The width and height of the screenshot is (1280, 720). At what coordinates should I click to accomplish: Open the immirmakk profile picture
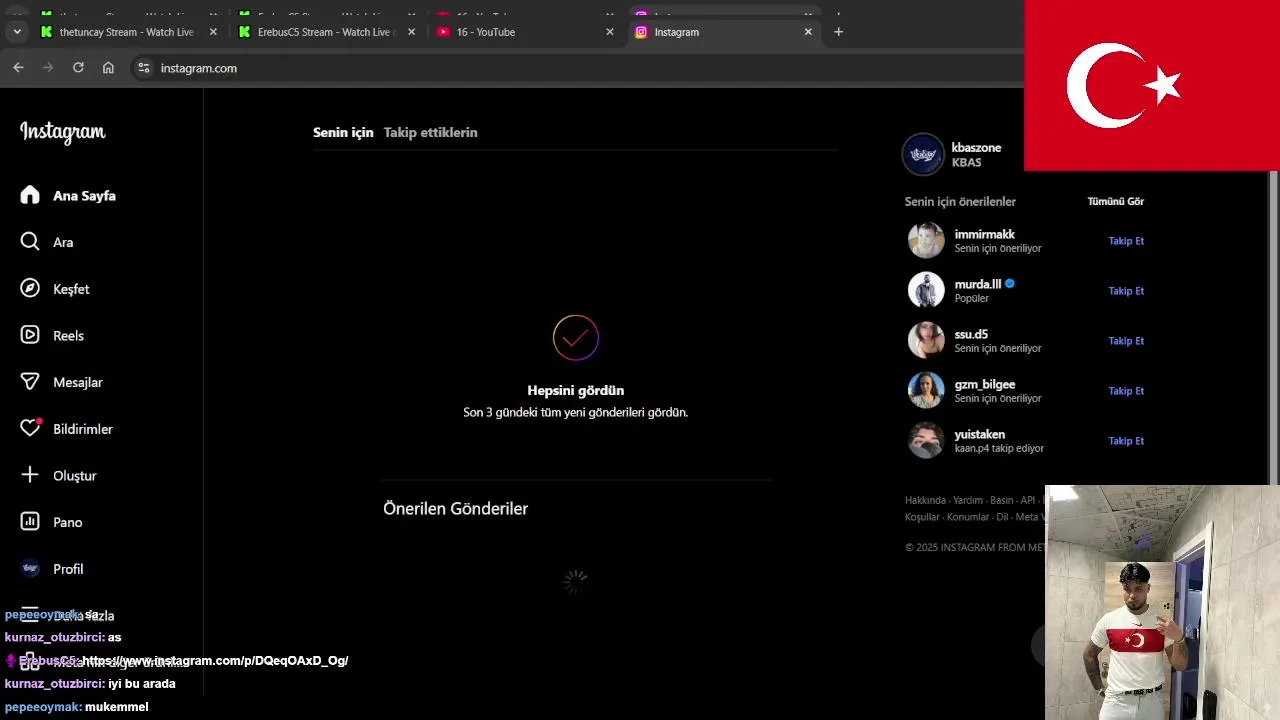tap(926, 240)
